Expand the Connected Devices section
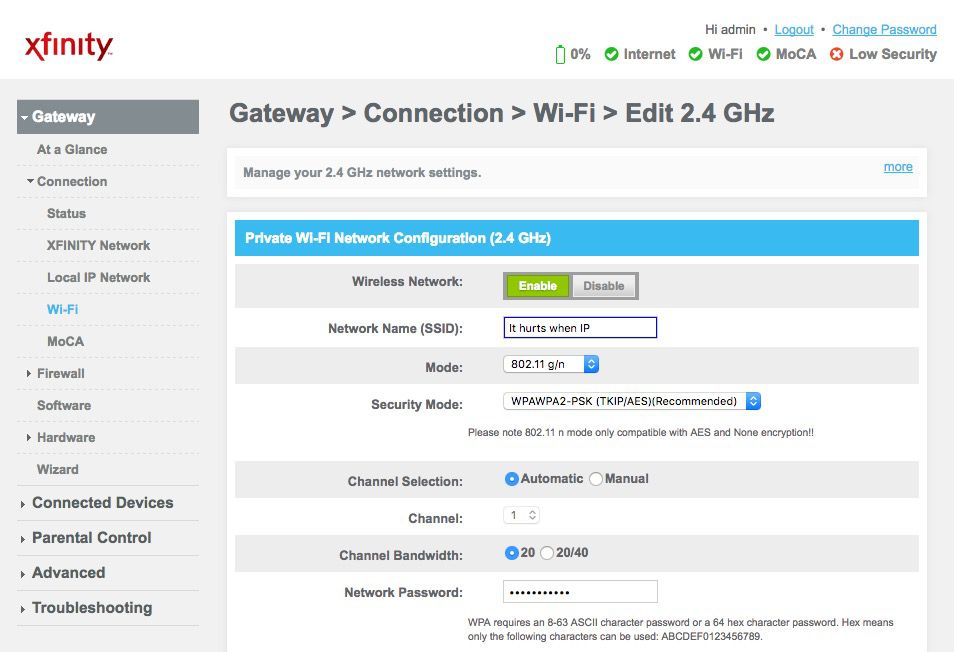954x652 pixels. (x=102, y=503)
